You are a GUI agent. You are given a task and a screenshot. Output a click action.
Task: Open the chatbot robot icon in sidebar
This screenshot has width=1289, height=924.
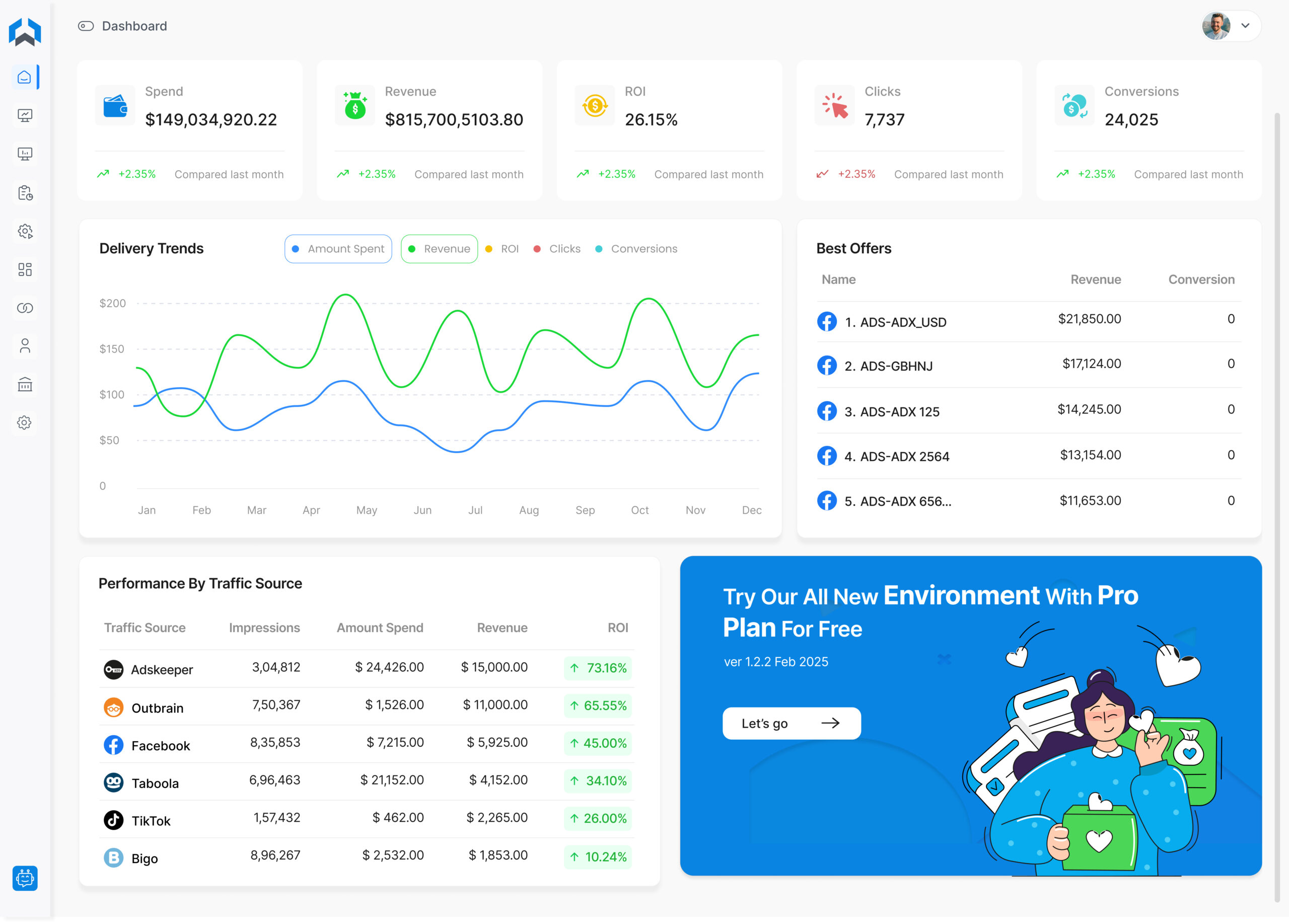click(25, 878)
